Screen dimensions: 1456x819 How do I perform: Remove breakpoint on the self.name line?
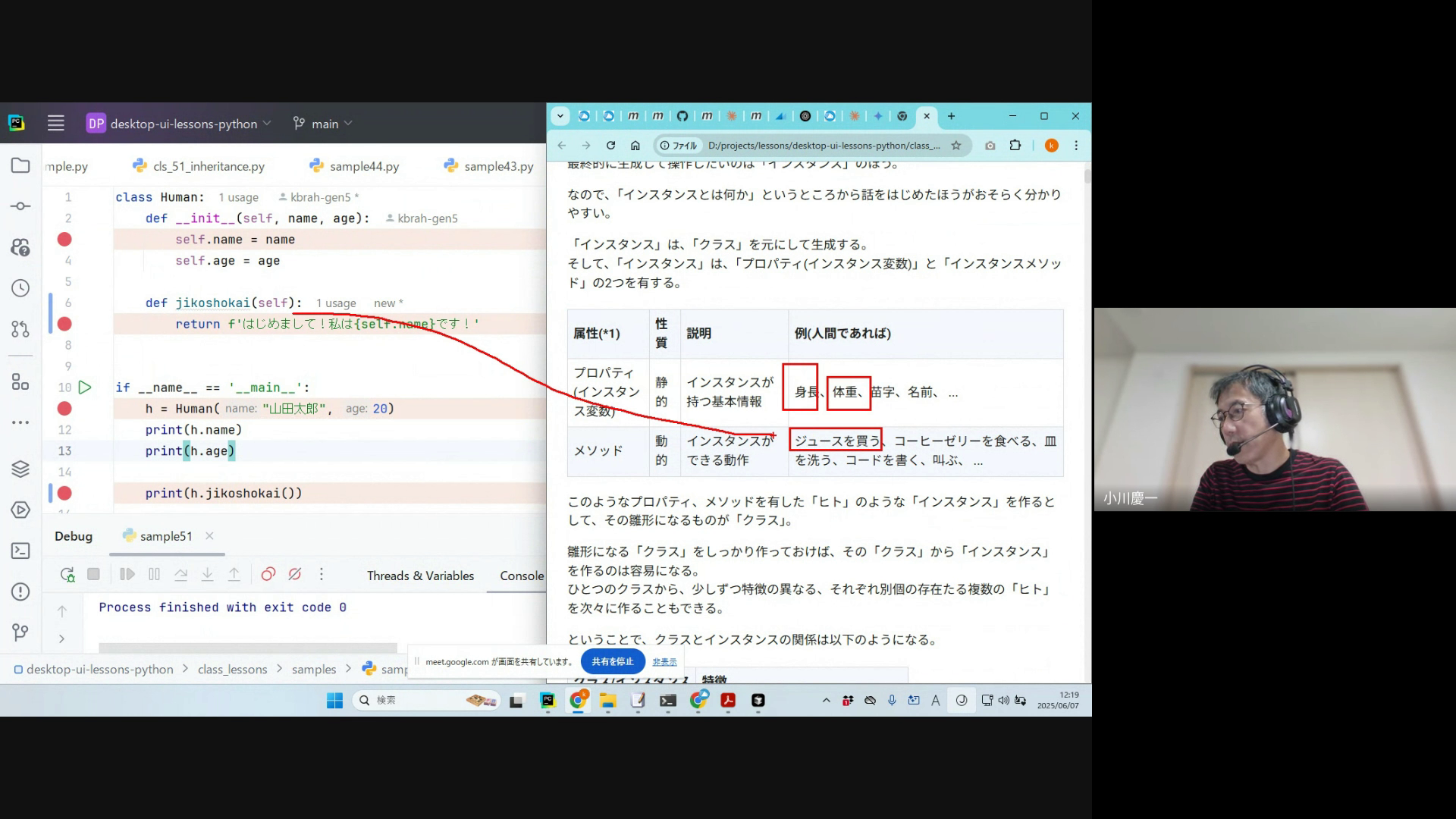(x=64, y=240)
